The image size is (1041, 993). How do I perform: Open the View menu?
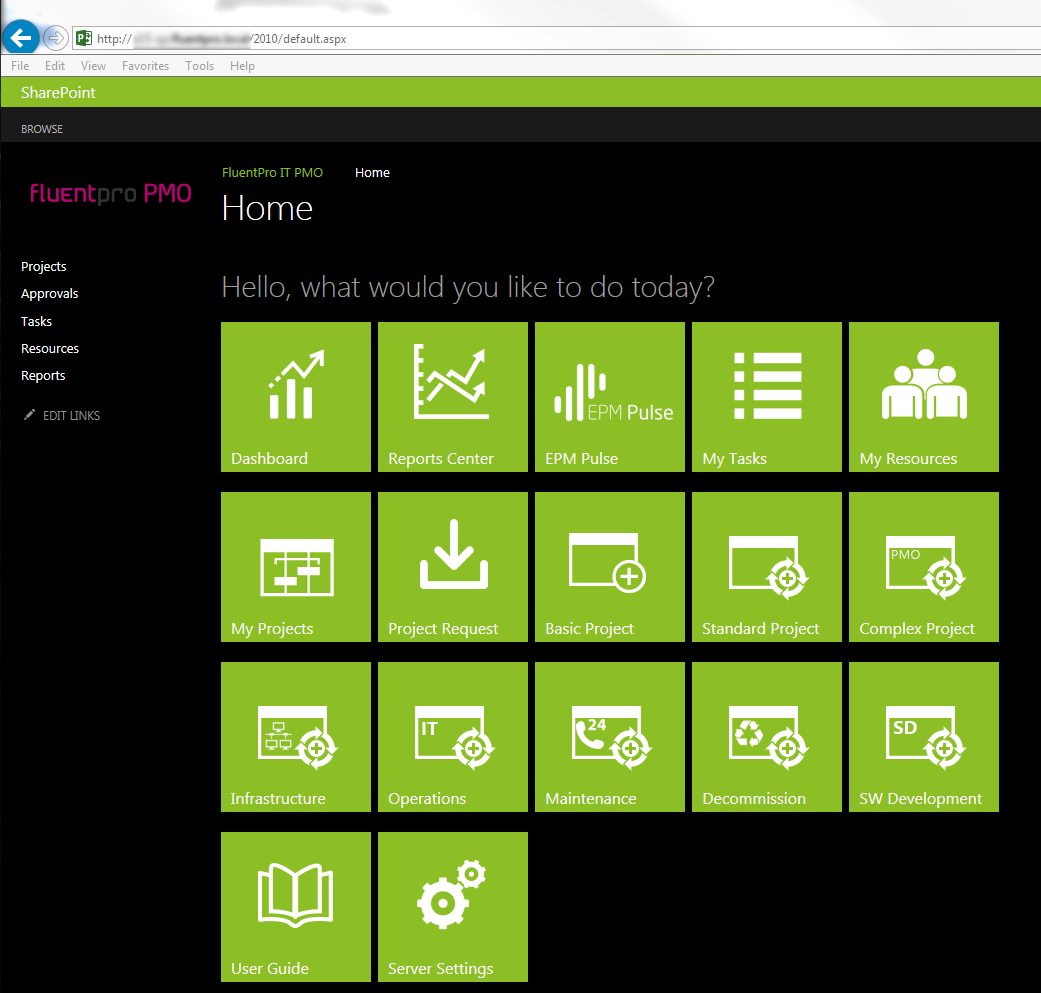93,66
